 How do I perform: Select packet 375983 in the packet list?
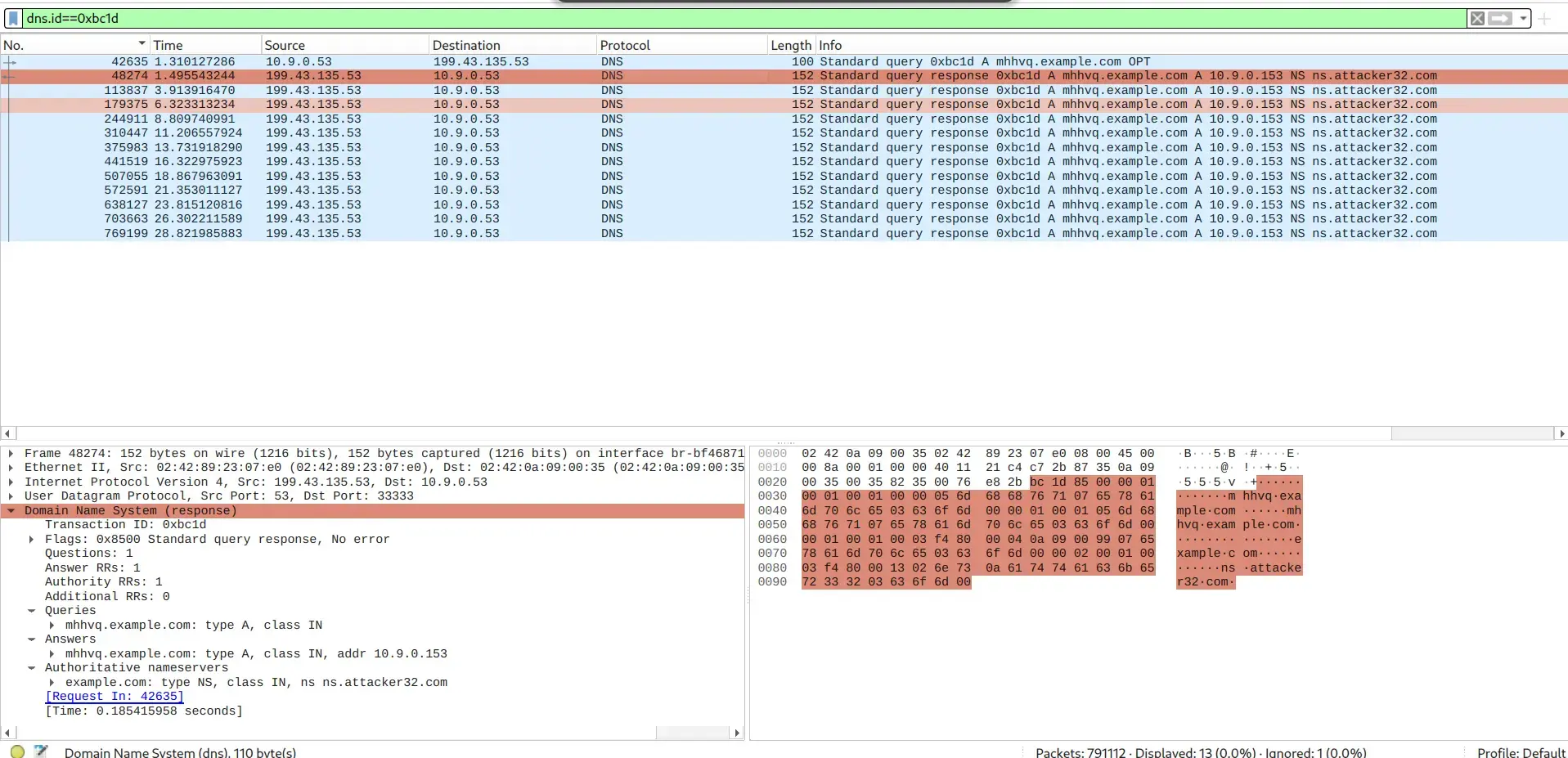pos(784,147)
